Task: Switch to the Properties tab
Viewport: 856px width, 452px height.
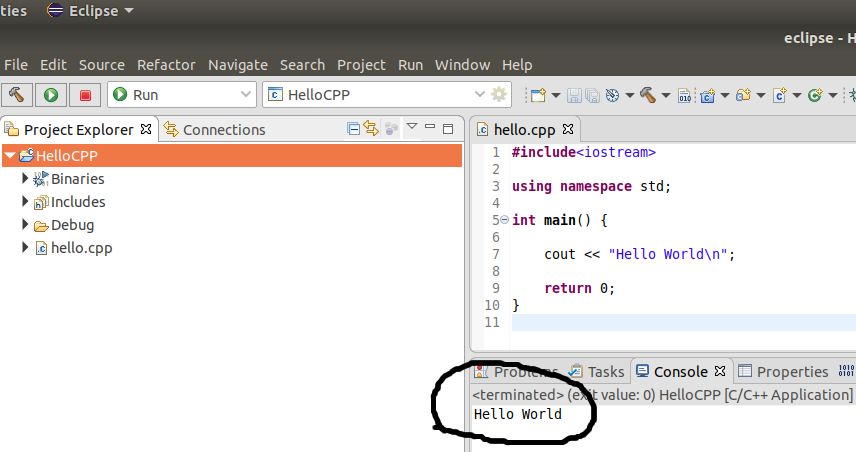Action: [x=783, y=372]
